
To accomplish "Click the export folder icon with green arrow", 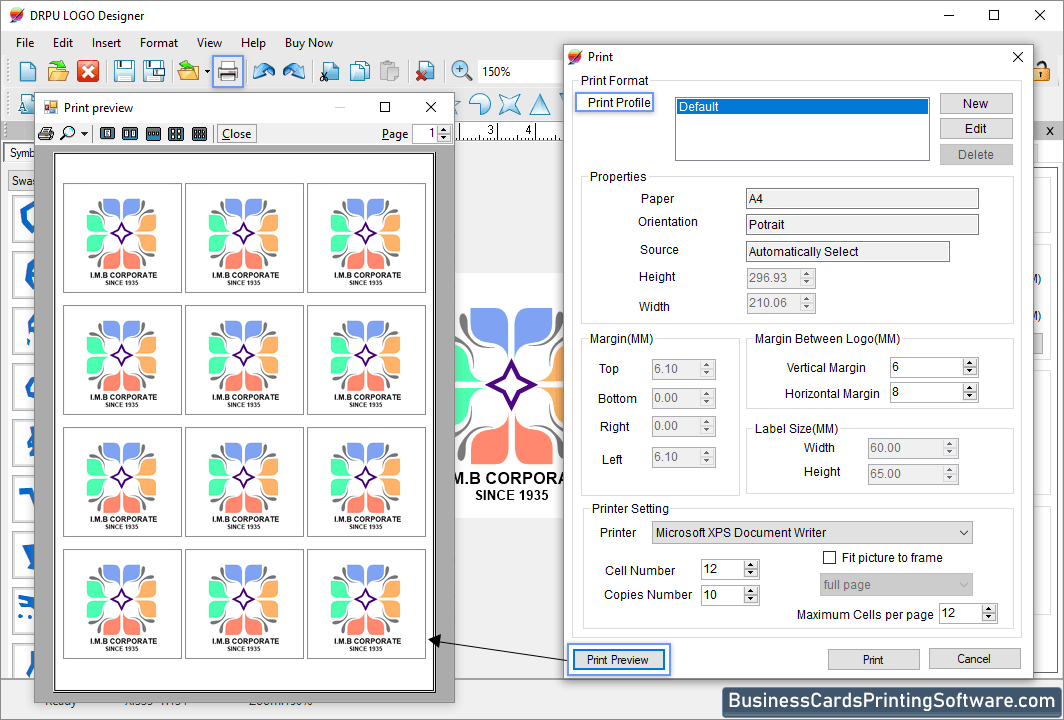I will click(188, 71).
